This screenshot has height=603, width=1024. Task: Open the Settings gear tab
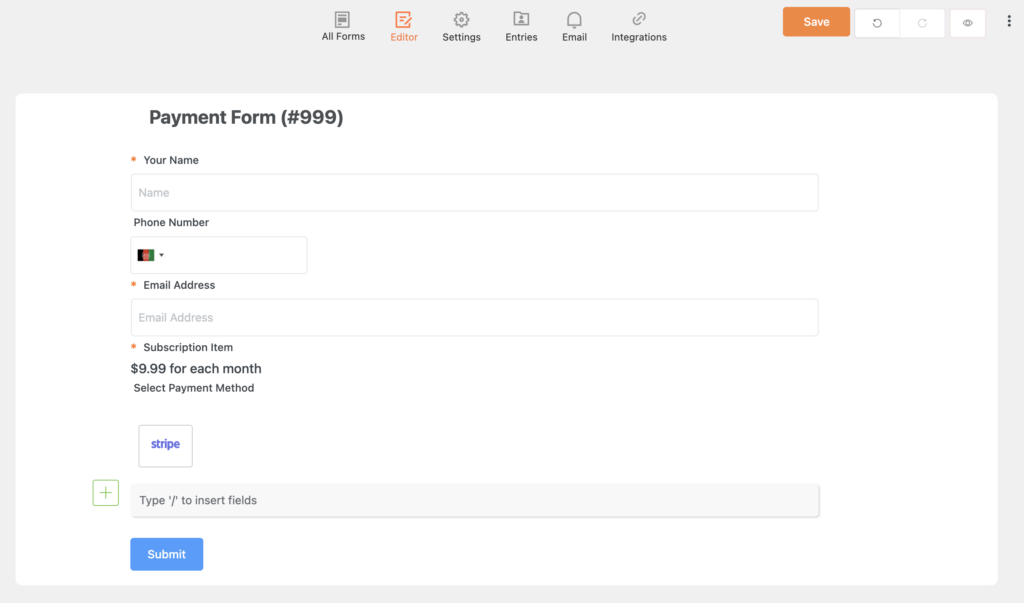(461, 27)
